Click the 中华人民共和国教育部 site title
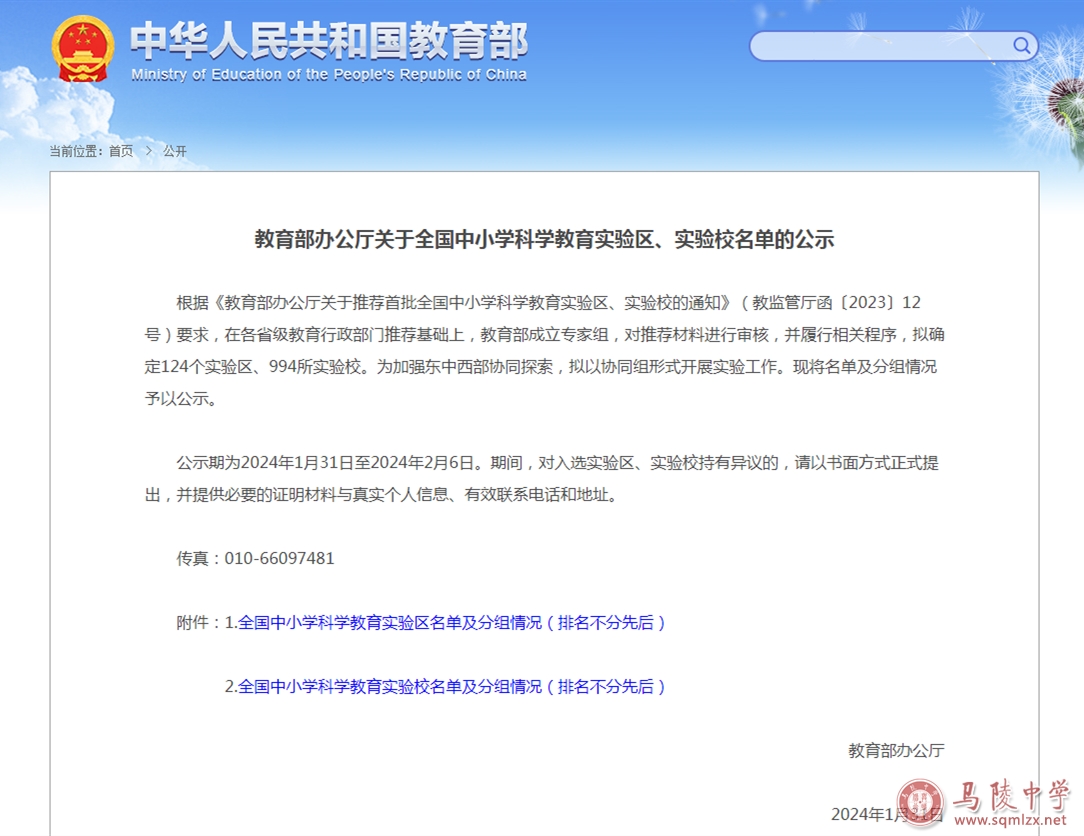Image resolution: width=1084 pixels, height=836 pixels. [x=329, y=40]
